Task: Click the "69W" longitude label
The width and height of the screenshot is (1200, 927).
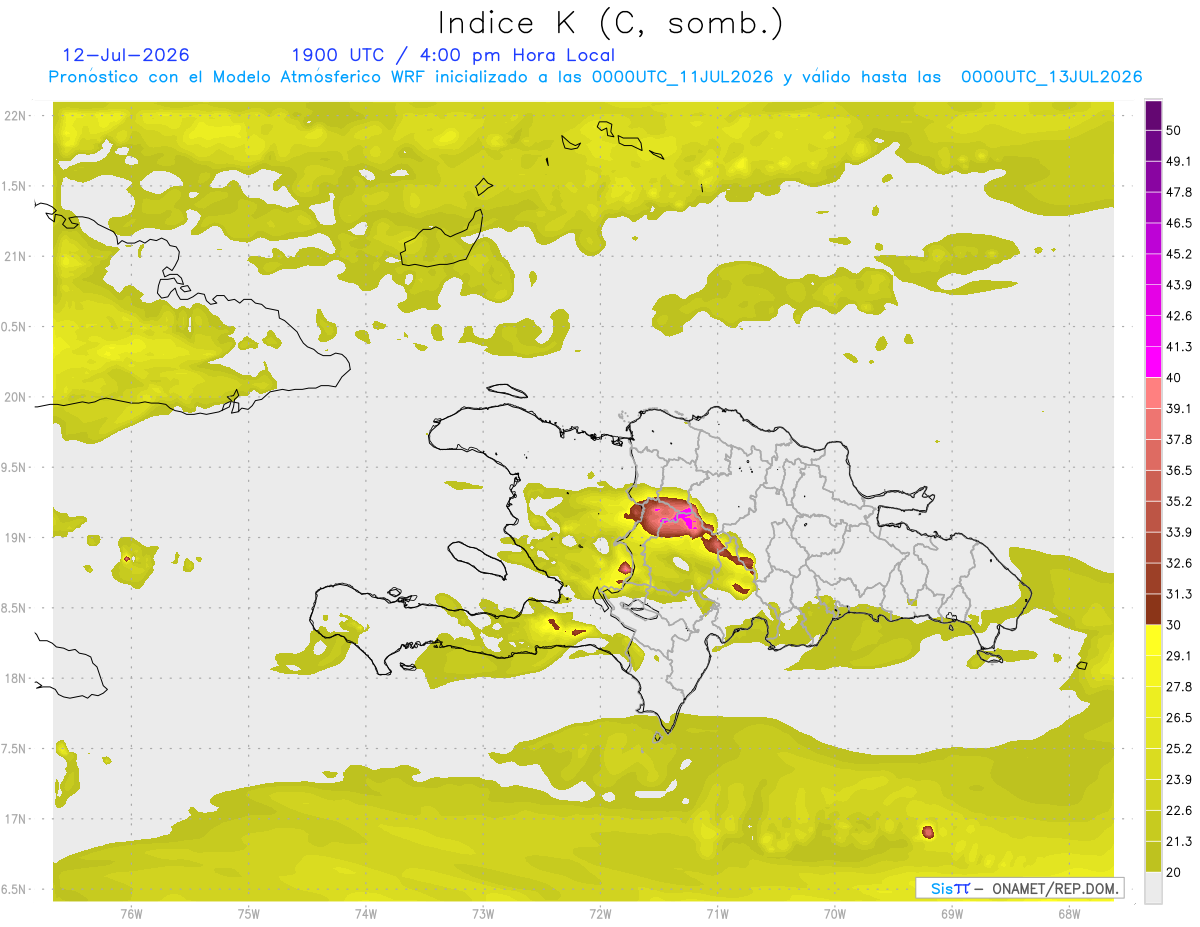Action: click(x=952, y=914)
